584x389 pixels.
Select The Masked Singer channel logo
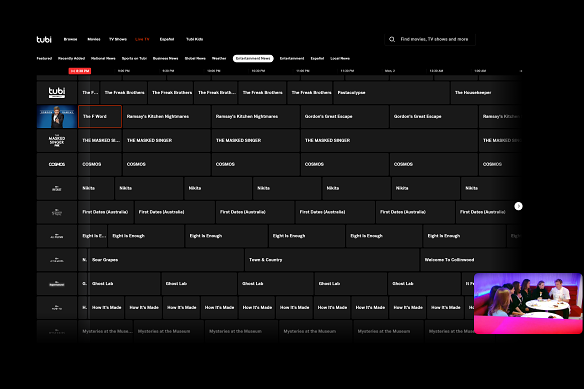coord(57,140)
